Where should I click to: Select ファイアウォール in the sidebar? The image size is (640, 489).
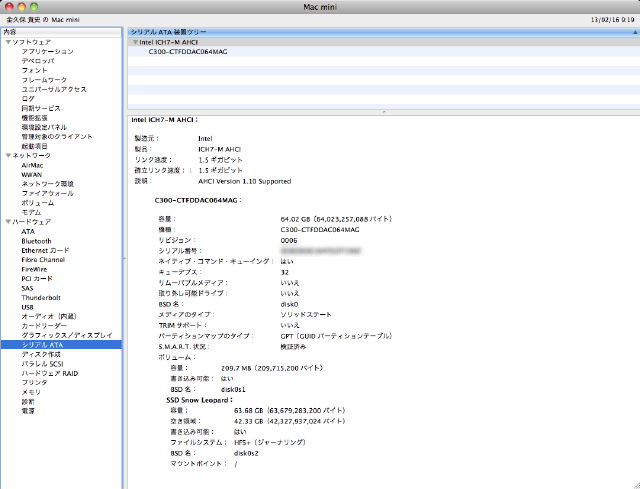click(x=47, y=193)
